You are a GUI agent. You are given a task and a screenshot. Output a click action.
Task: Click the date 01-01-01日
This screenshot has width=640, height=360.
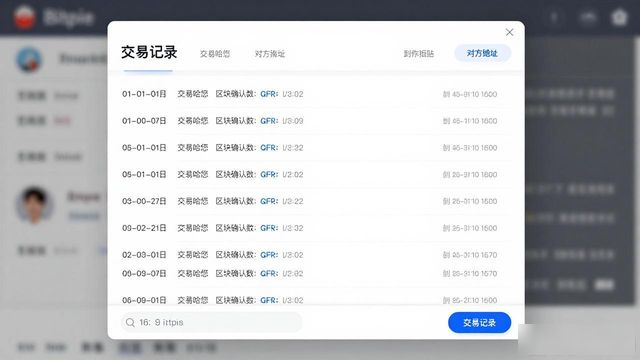coord(144,94)
